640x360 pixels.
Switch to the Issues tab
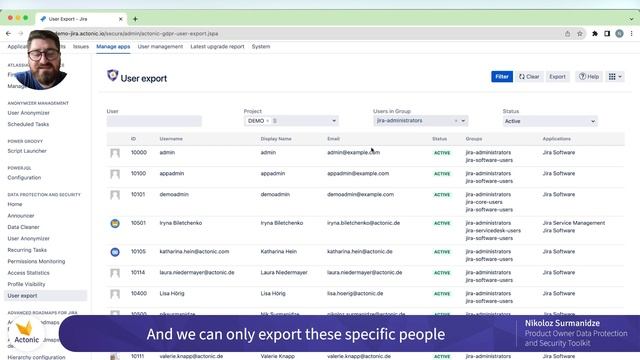81,47
